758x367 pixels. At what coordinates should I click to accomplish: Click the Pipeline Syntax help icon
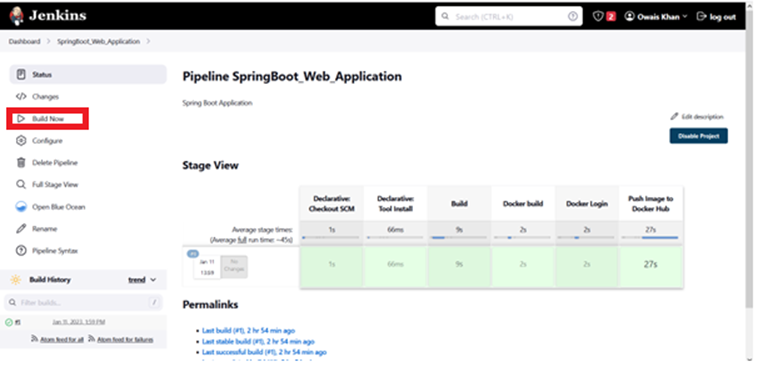(21, 251)
